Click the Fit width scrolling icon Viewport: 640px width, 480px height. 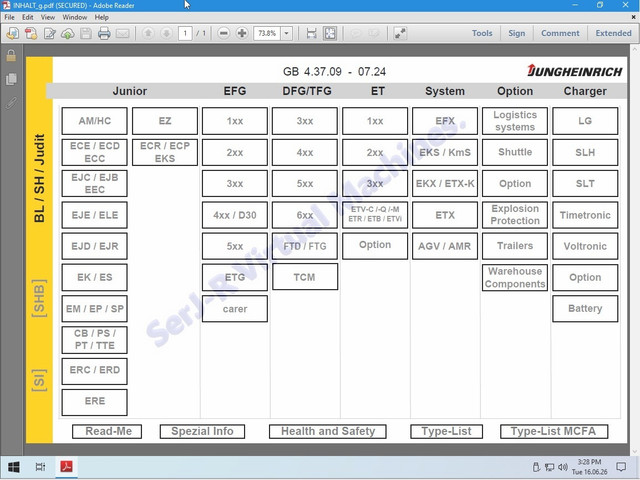point(311,33)
